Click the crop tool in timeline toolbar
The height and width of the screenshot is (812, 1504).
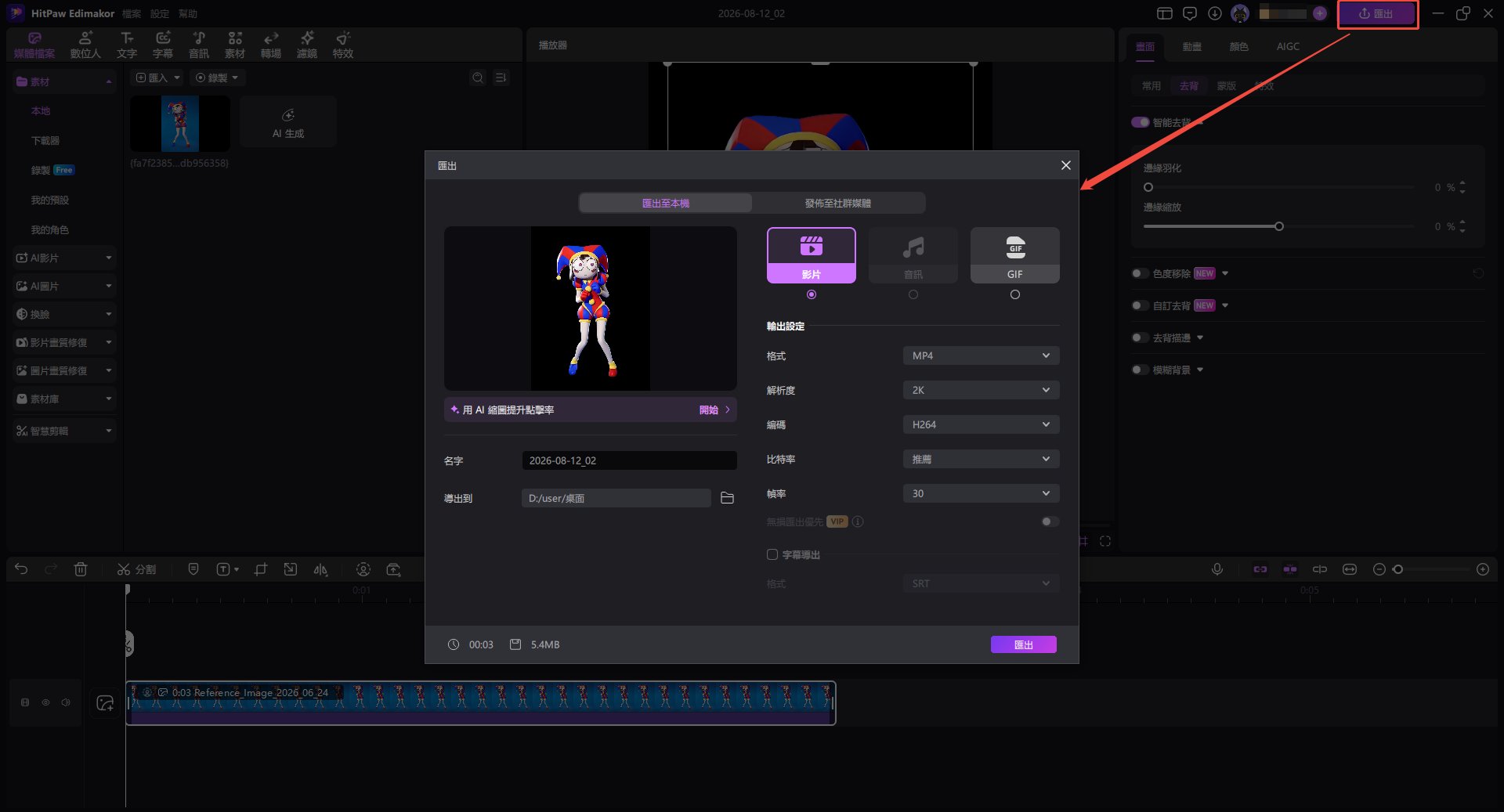(x=261, y=569)
